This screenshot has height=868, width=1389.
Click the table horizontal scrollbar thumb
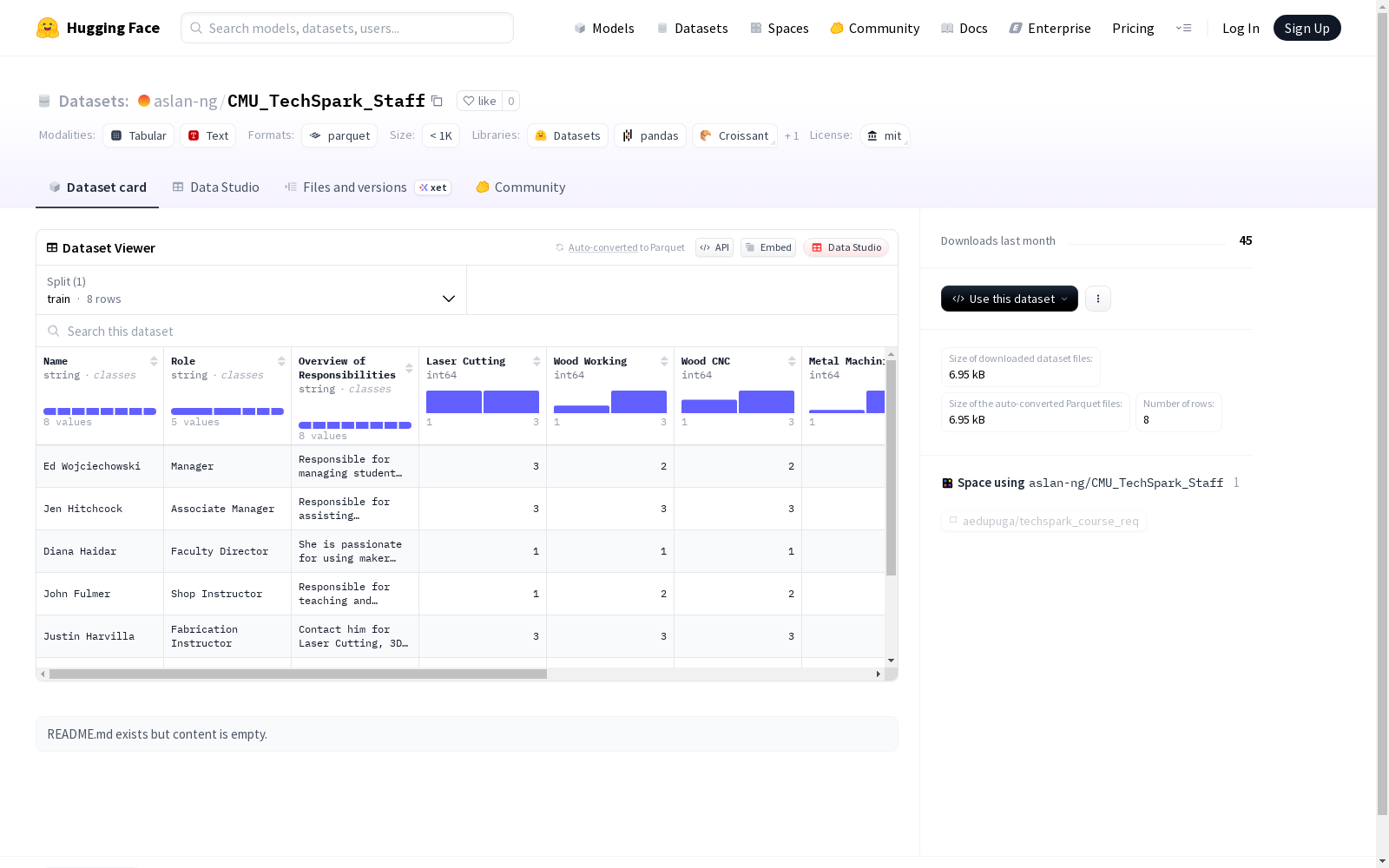298,674
